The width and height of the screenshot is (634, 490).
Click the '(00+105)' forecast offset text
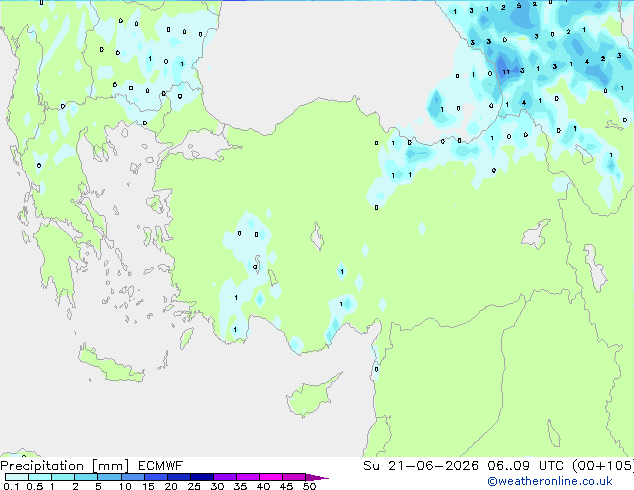pyautogui.click(x=603, y=466)
